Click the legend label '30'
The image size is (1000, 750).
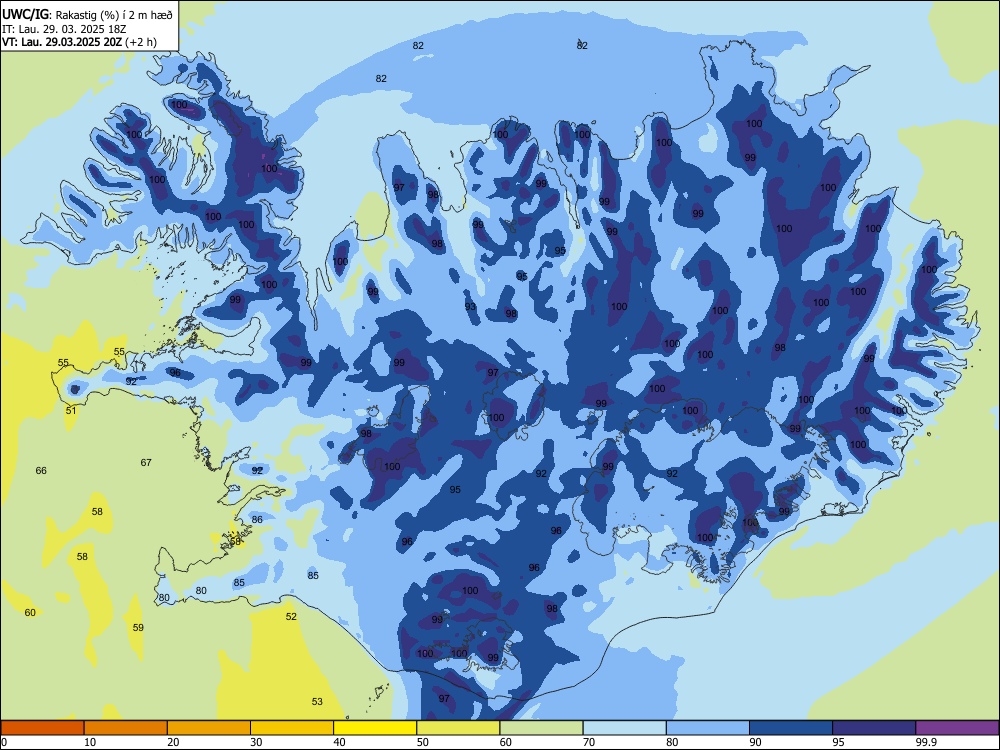coord(256,742)
